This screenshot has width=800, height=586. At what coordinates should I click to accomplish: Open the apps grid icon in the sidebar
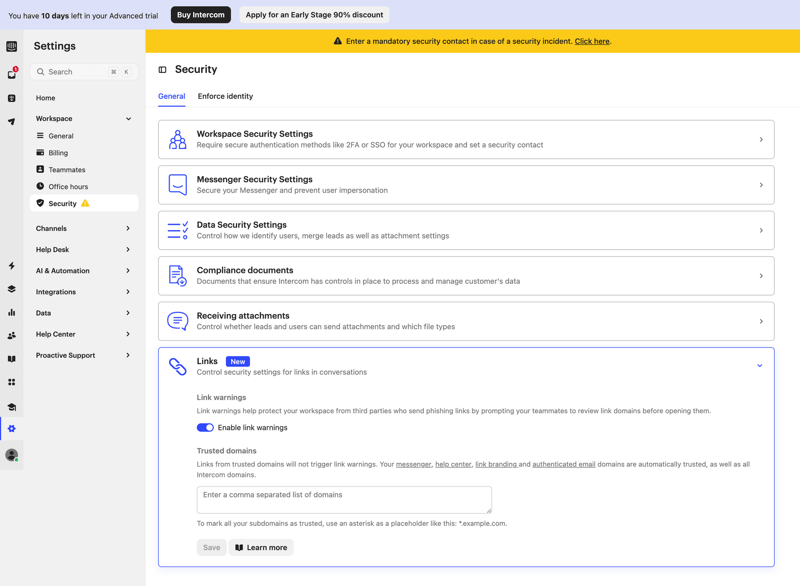(x=13, y=382)
